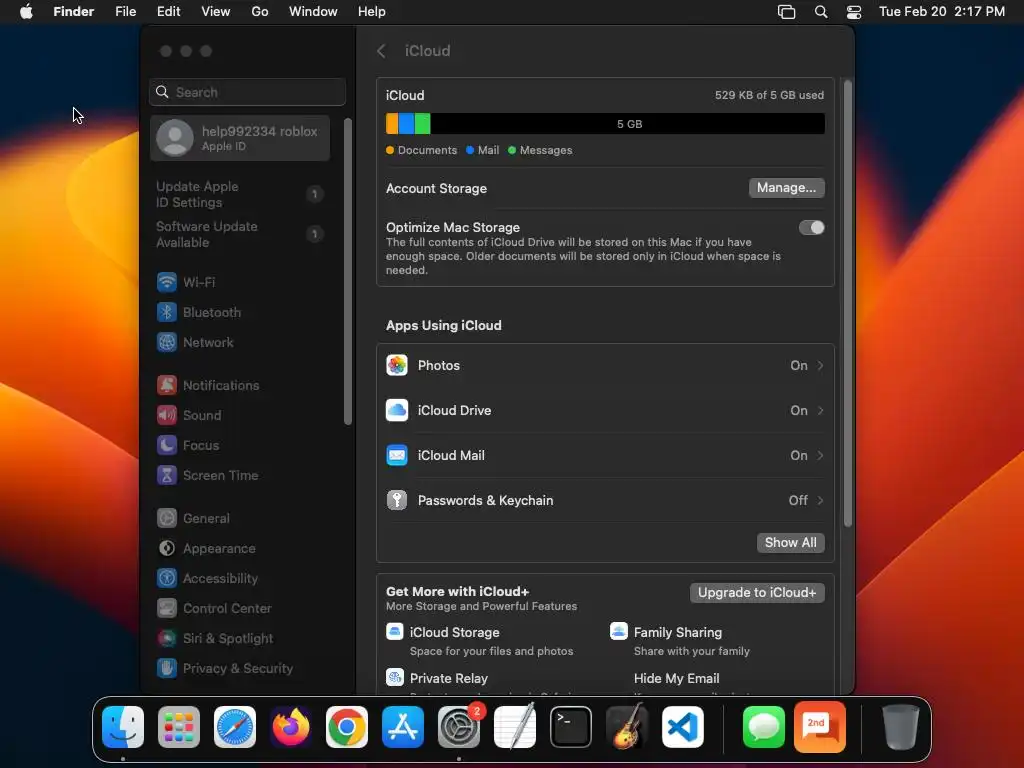Viewport: 1024px width, 768px height.
Task: Open the Window menu
Action: pyautogui.click(x=313, y=12)
